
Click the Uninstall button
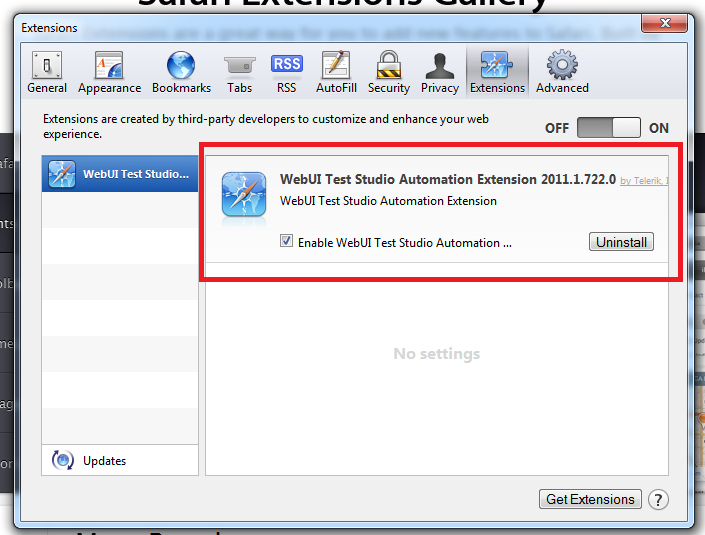621,242
